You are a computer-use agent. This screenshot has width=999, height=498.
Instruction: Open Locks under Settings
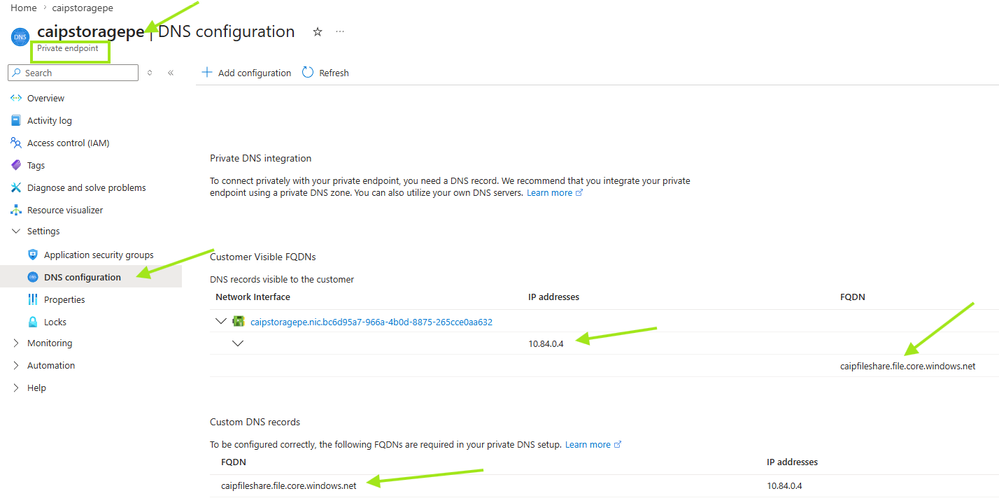coord(55,322)
